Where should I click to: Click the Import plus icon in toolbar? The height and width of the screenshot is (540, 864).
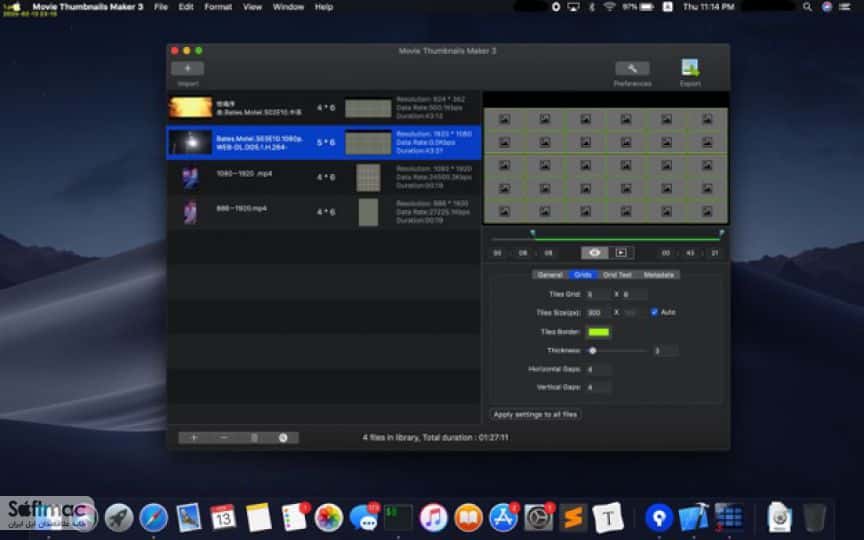(187, 68)
